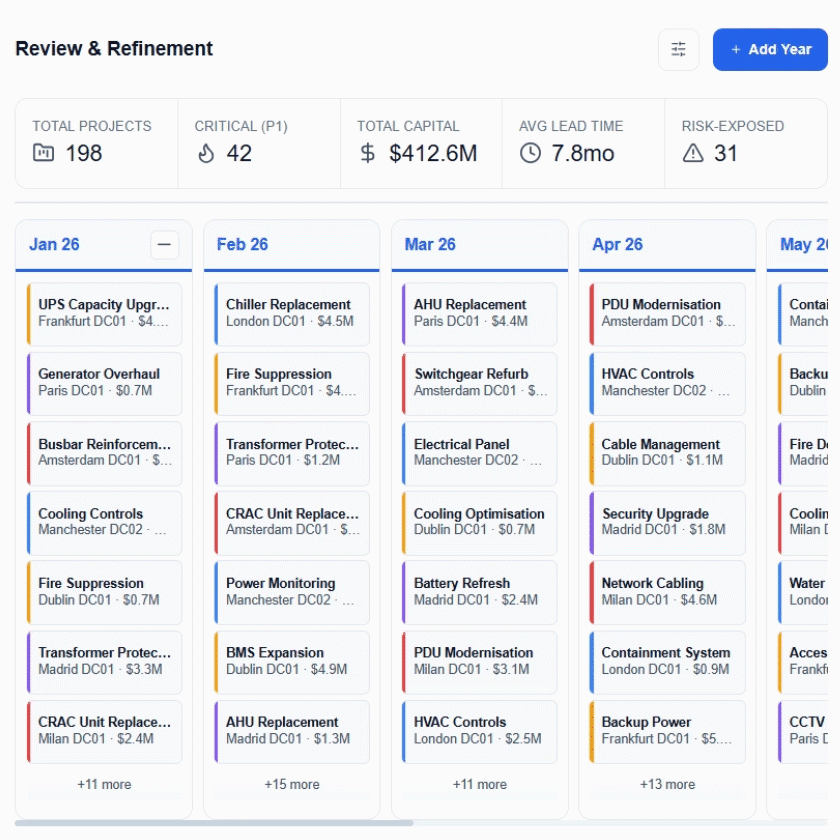Show +11 more projects in Mar 26
This screenshot has height=840, width=840.
(x=479, y=784)
